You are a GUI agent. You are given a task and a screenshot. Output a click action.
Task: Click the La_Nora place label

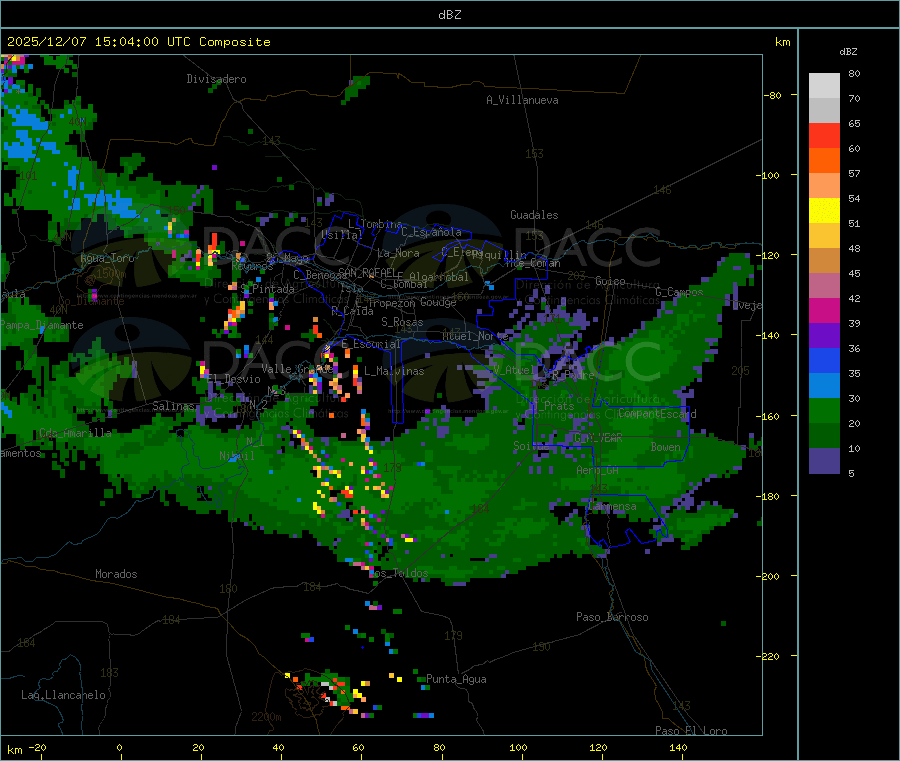click(398, 253)
